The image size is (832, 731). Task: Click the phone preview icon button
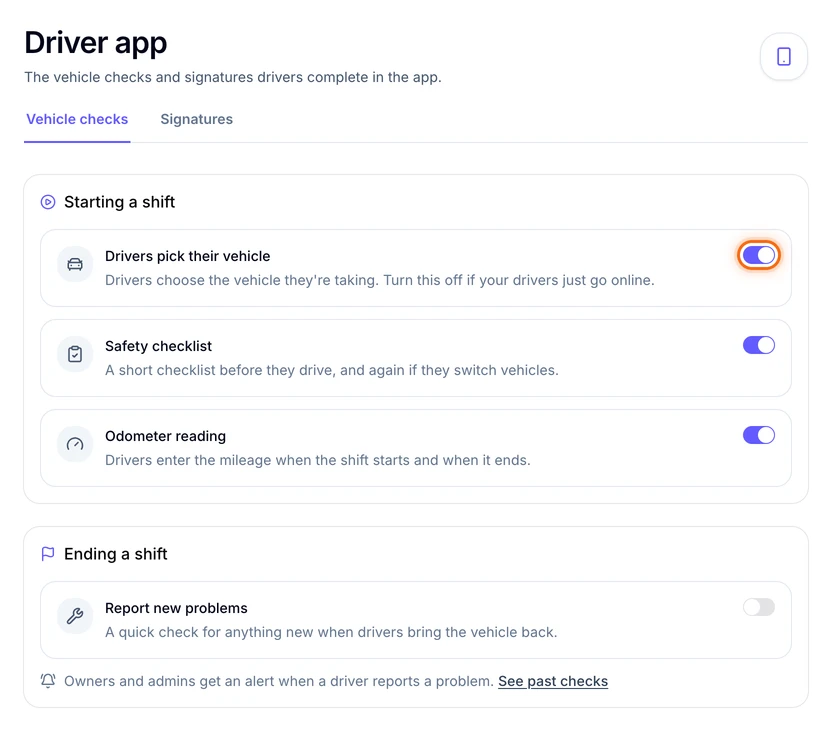click(783, 56)
